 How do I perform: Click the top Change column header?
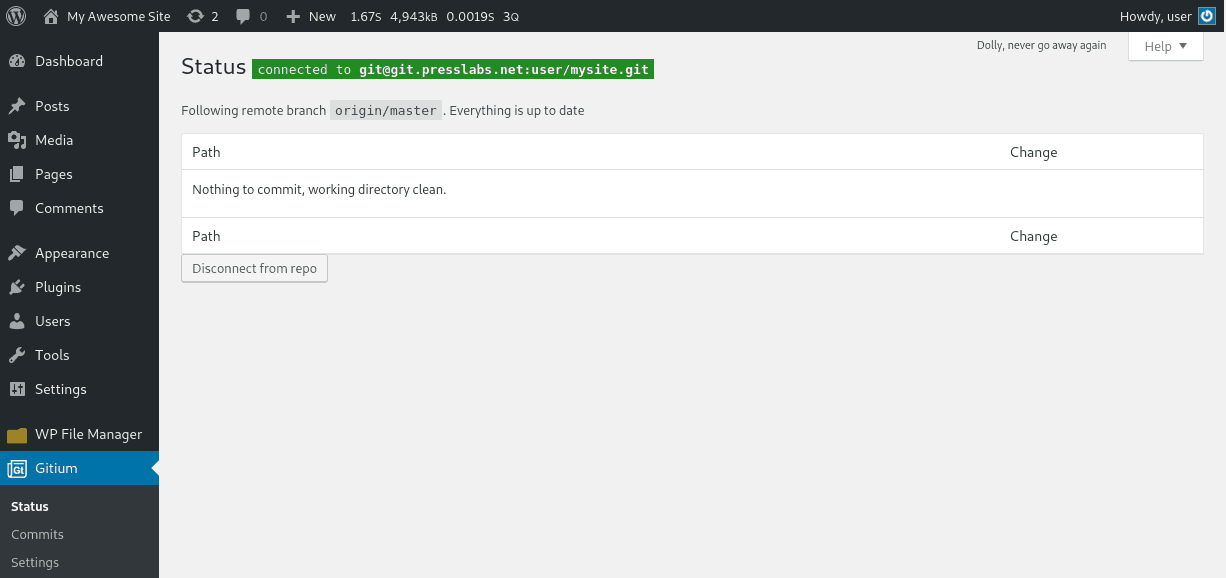pos(1034,152)
